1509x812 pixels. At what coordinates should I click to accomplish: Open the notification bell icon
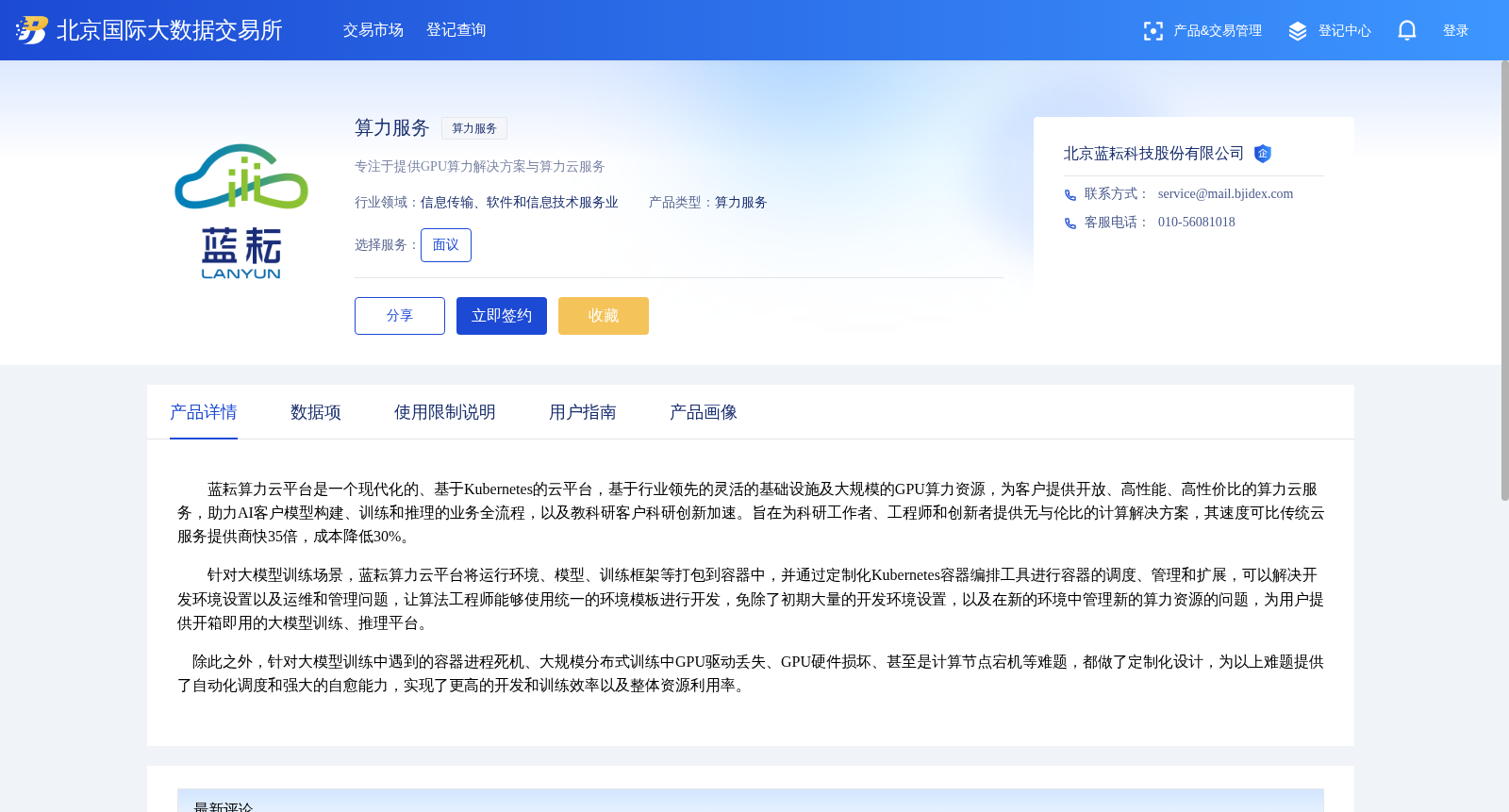pyautogui.click(x=1406, y=30)
